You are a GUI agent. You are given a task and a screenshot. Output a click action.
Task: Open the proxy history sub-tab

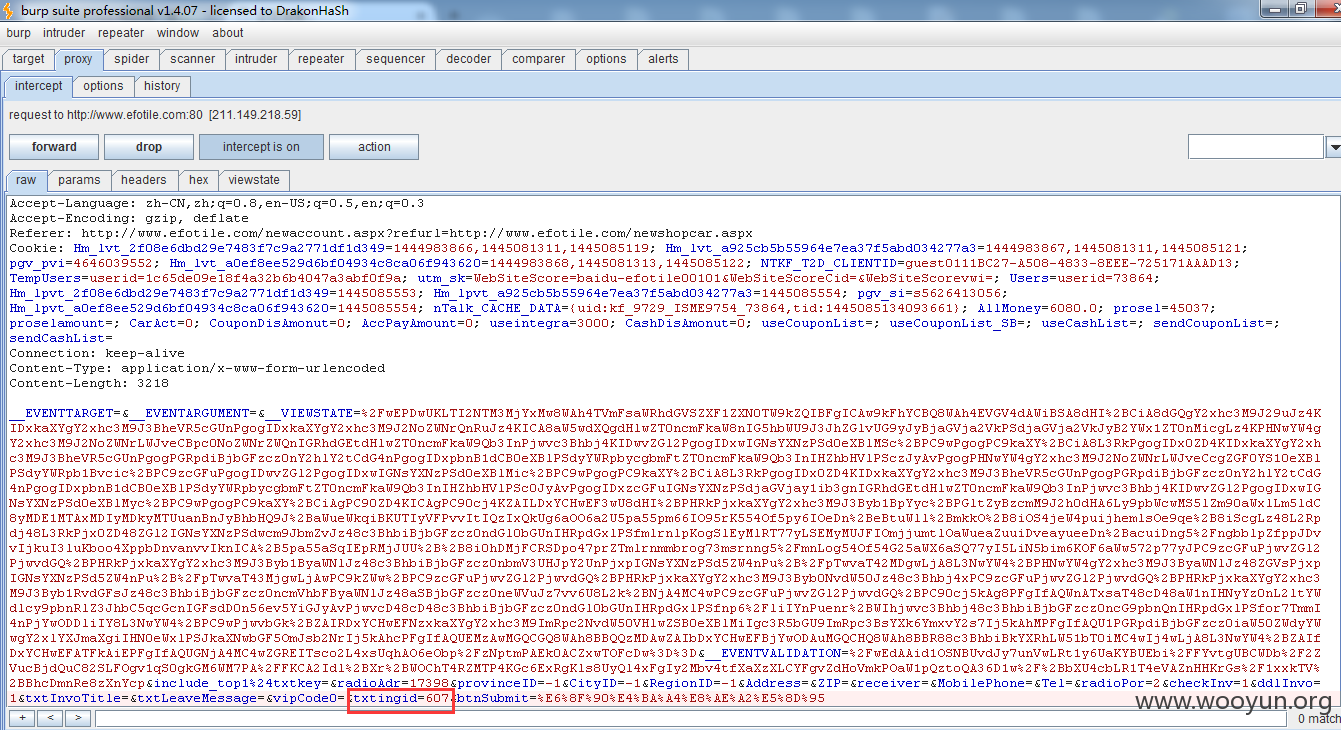162,86
